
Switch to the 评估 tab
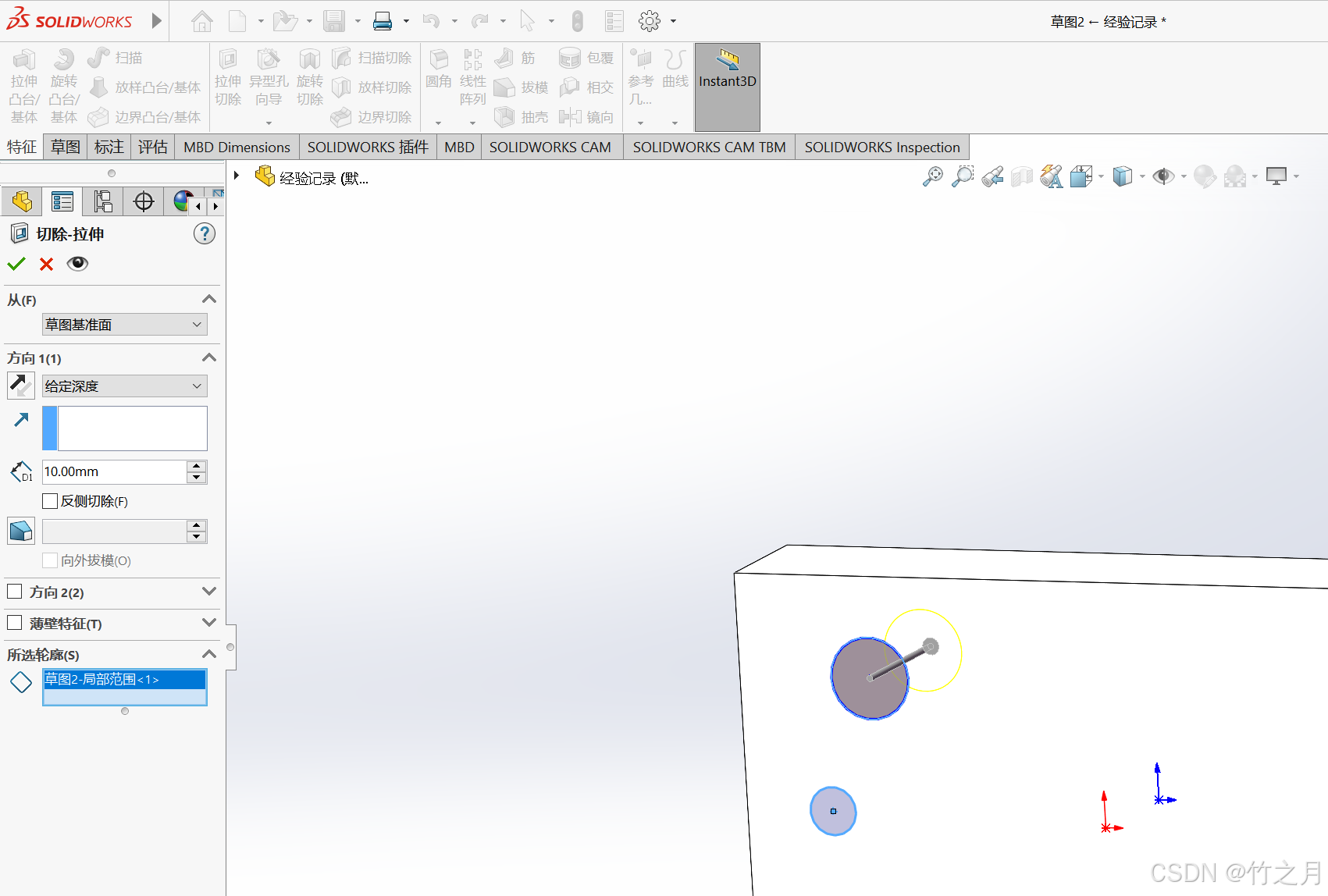point(153,147)
